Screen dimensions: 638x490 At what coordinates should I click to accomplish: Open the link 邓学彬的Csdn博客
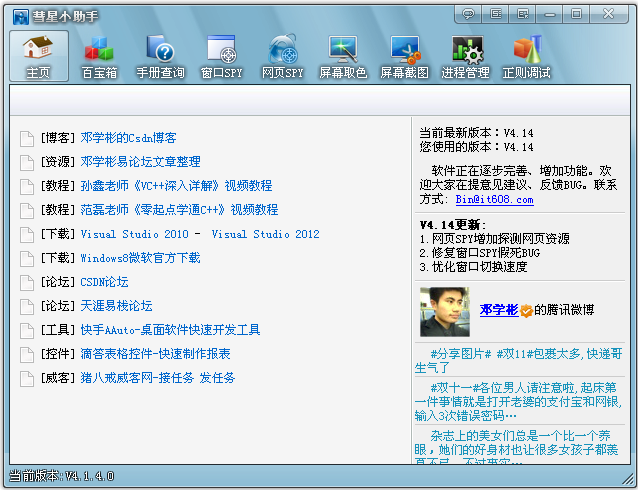[x=128, y=138]
